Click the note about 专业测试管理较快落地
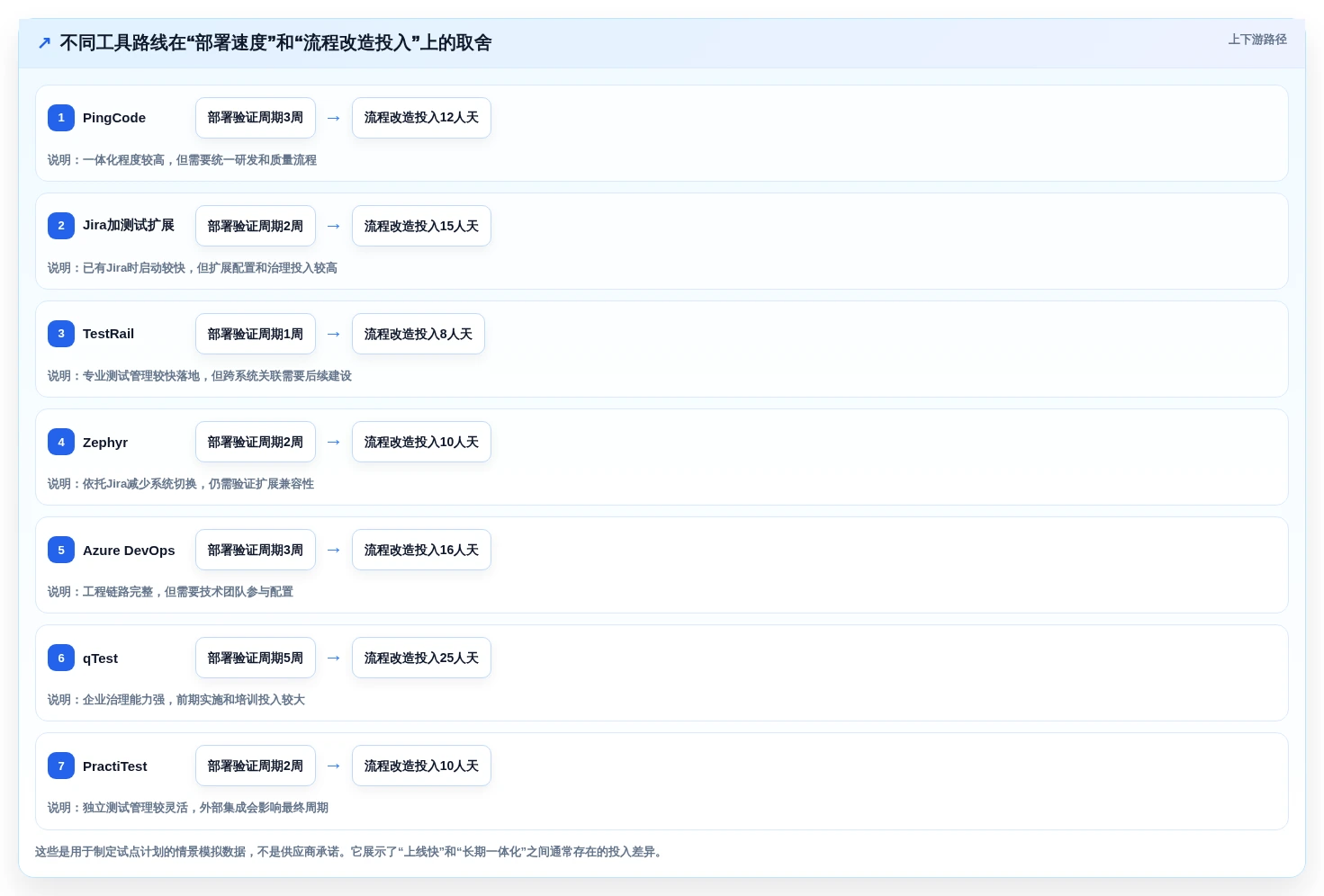 point(200,376)
